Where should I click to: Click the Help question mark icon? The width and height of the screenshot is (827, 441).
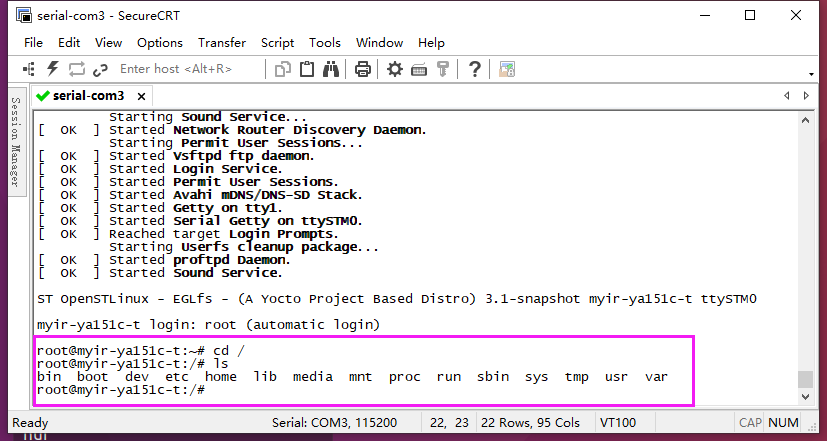[x=475, y=69]
